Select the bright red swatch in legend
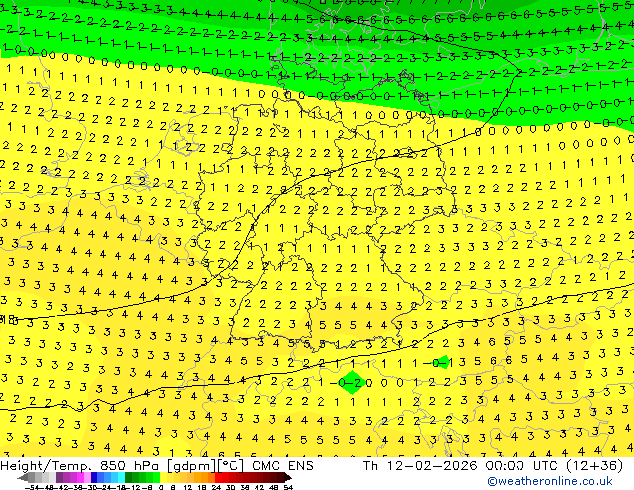The height and width of the screenshot is (490, 634). pyautogui.click(x=218, y=478)
